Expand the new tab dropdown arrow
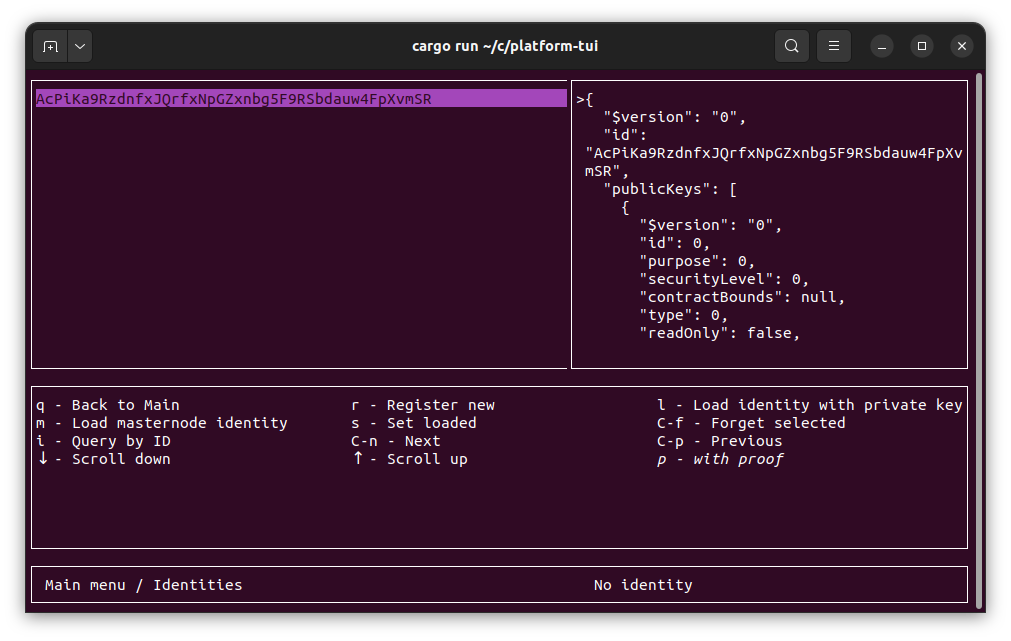This screenshot has width=1011, height=641. (80, 46)
